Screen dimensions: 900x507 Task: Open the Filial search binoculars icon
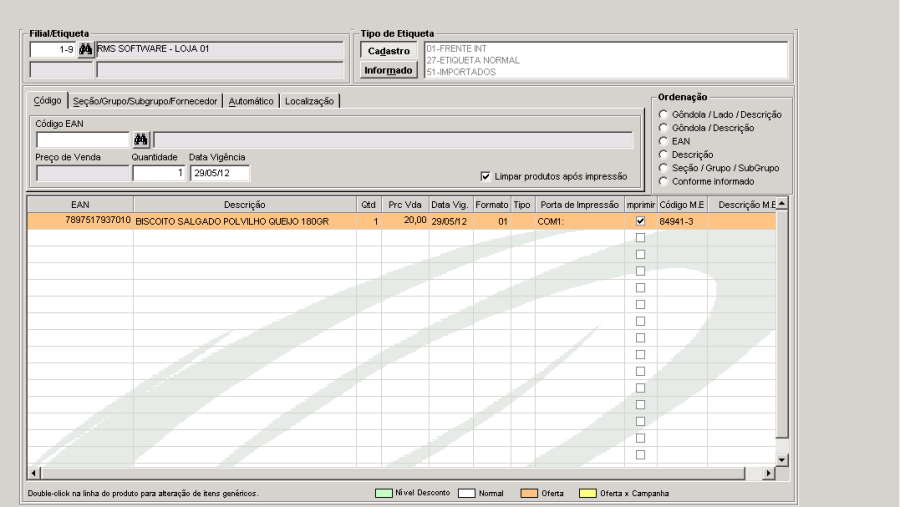86,50
